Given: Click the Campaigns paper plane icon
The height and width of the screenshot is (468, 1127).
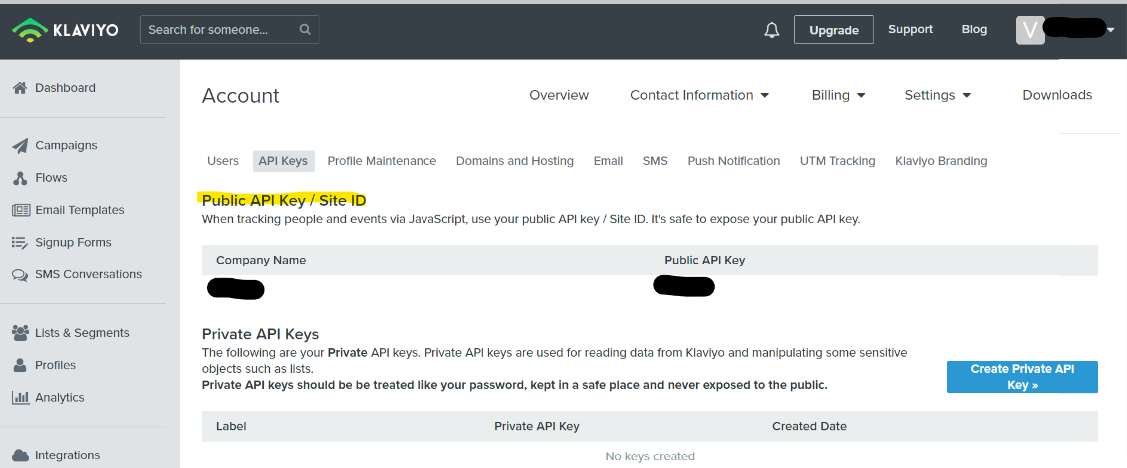Looking at the screenshot, I should (x=20, y=145).
